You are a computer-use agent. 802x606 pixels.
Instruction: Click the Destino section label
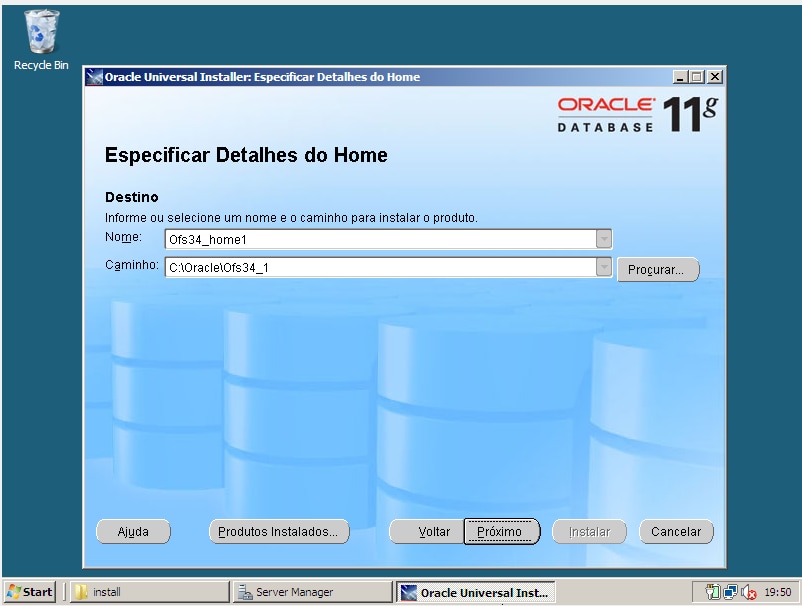point(131,197)
